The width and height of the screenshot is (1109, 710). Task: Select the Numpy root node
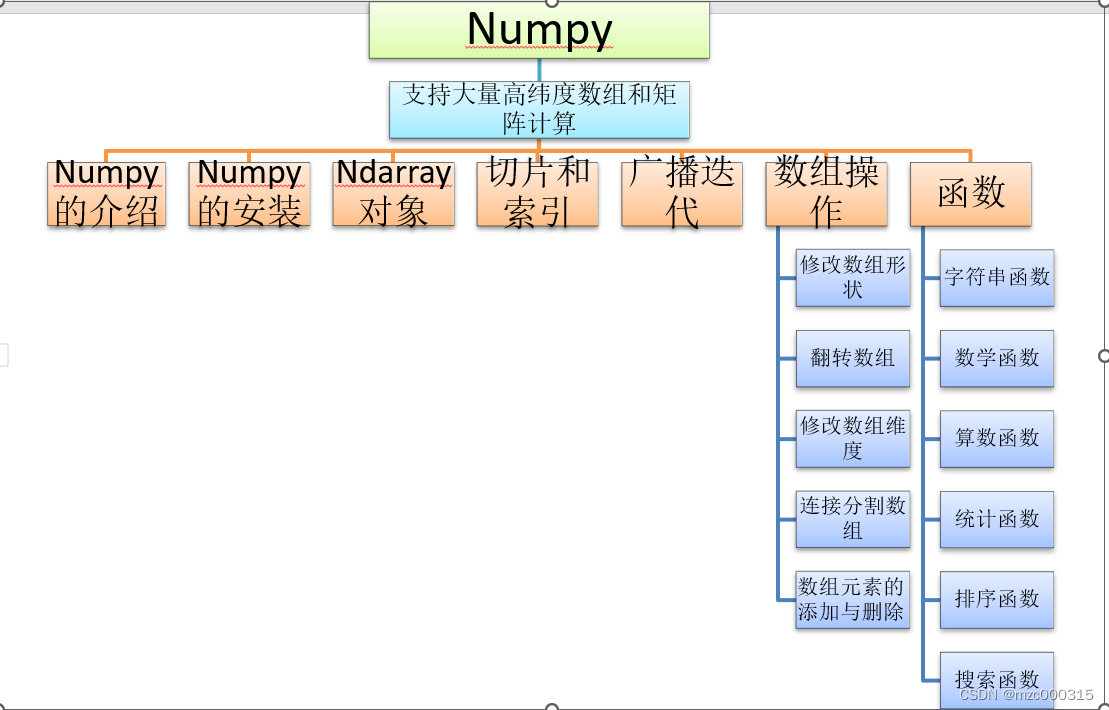coord(539,30)
